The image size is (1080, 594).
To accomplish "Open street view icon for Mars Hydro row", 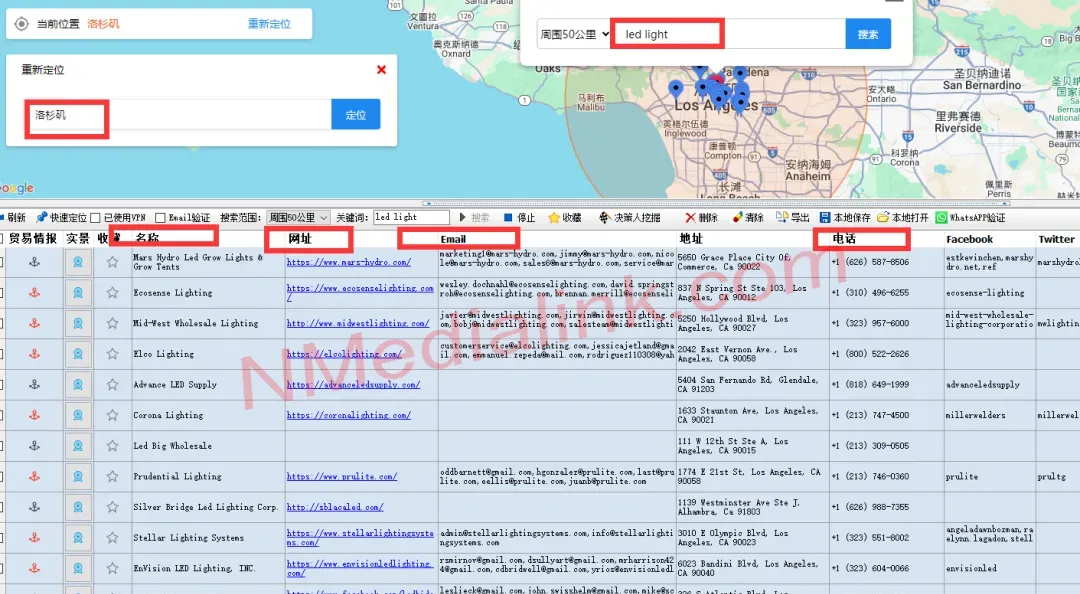I will pos(78,262).
